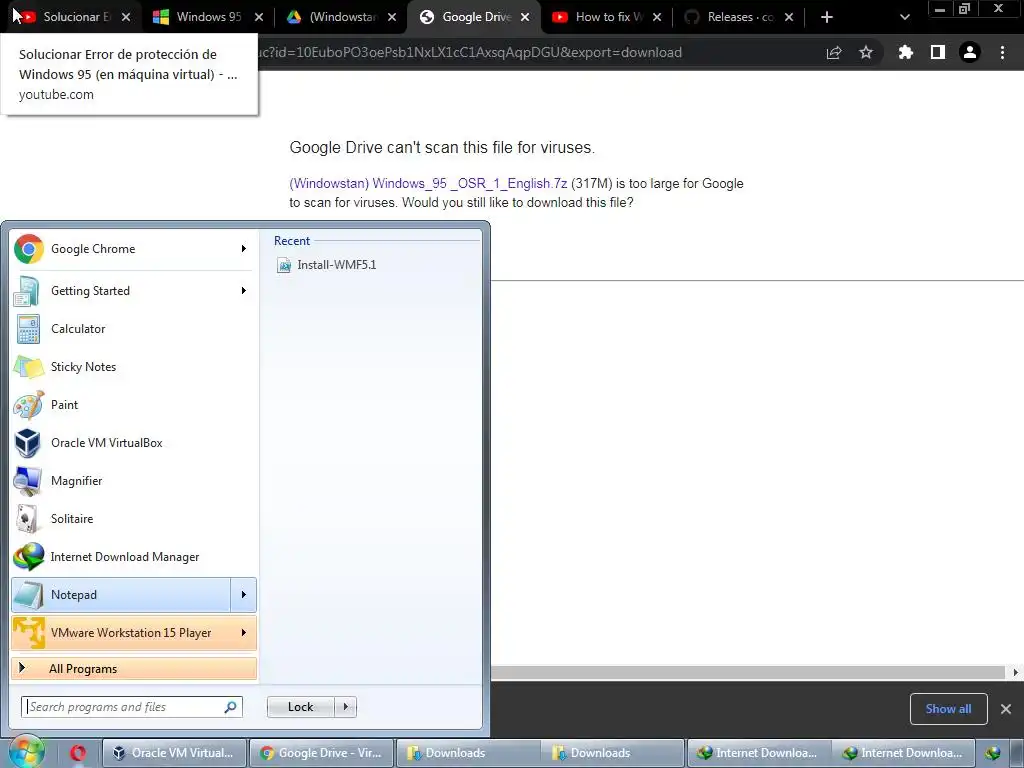Screen dimensions: 1024x768
Task: Open the Solitaire game icon
Action: tap(27, 519)
